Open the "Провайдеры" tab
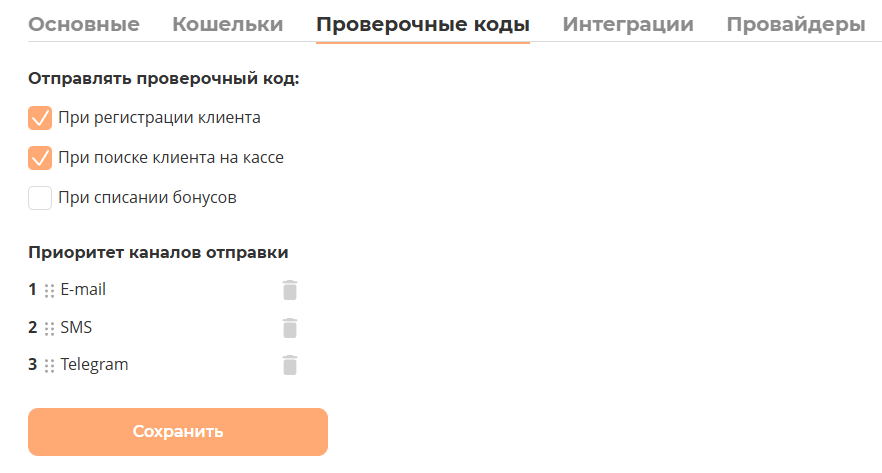This screenshot has height=473, width=882. tap(796, 24)
